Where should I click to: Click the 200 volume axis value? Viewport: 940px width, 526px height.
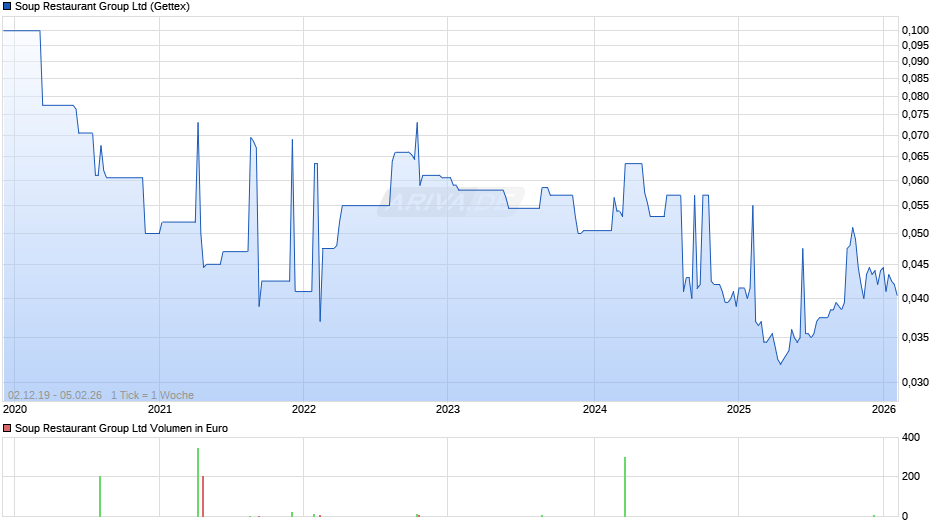tap(911, 476)
